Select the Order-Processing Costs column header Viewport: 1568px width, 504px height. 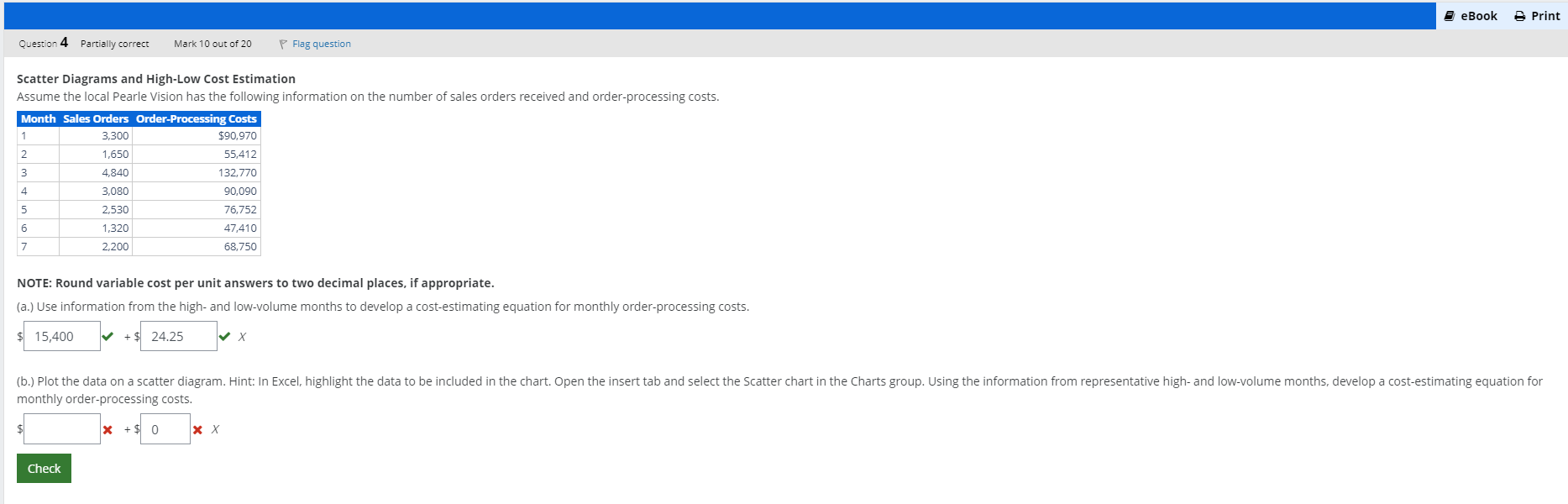[197, 118]
